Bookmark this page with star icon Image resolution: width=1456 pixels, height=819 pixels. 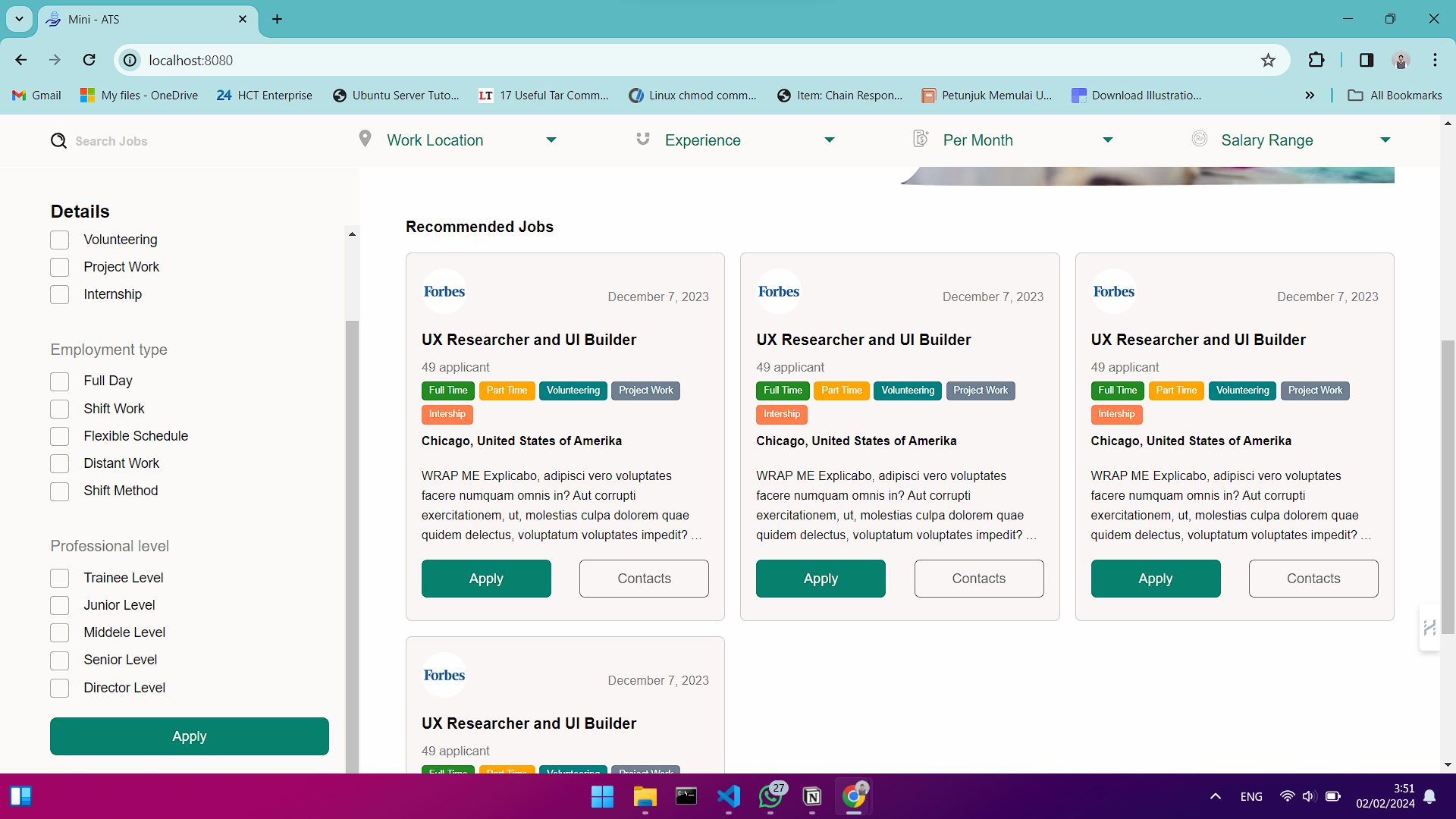[1268, 61]
